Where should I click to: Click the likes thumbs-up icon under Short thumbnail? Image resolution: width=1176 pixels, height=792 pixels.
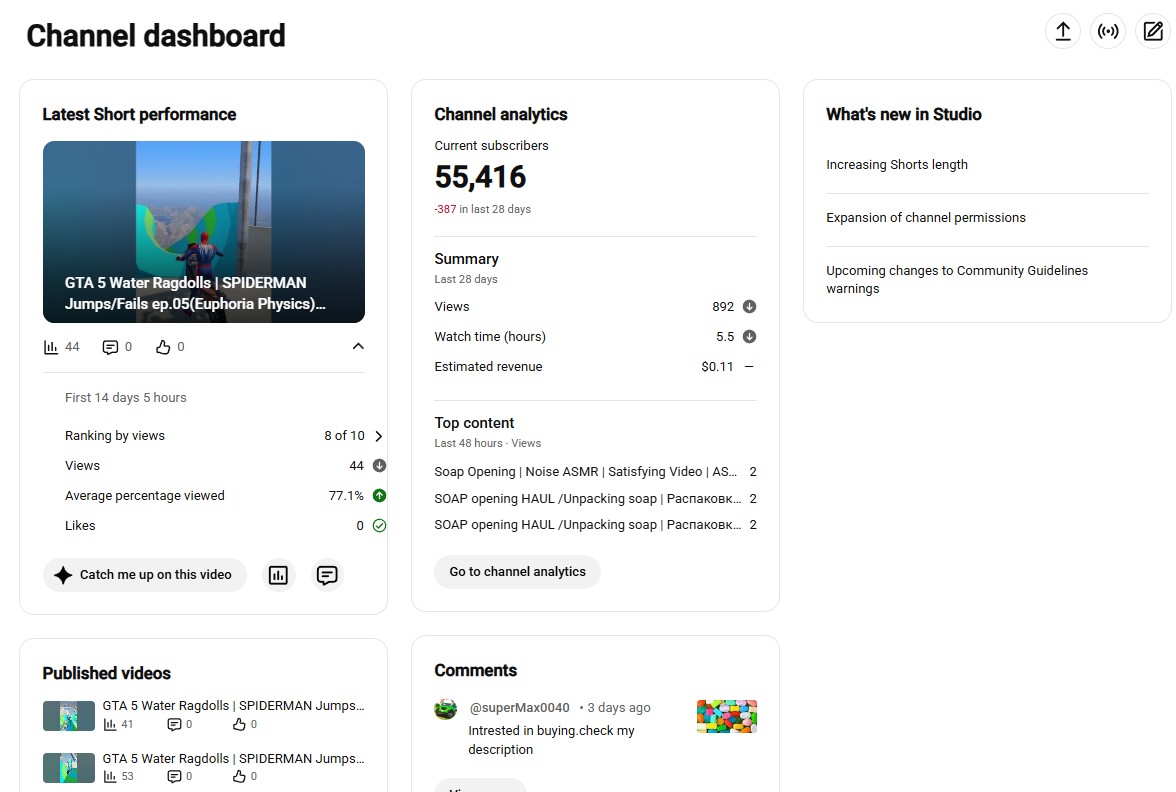163,347
